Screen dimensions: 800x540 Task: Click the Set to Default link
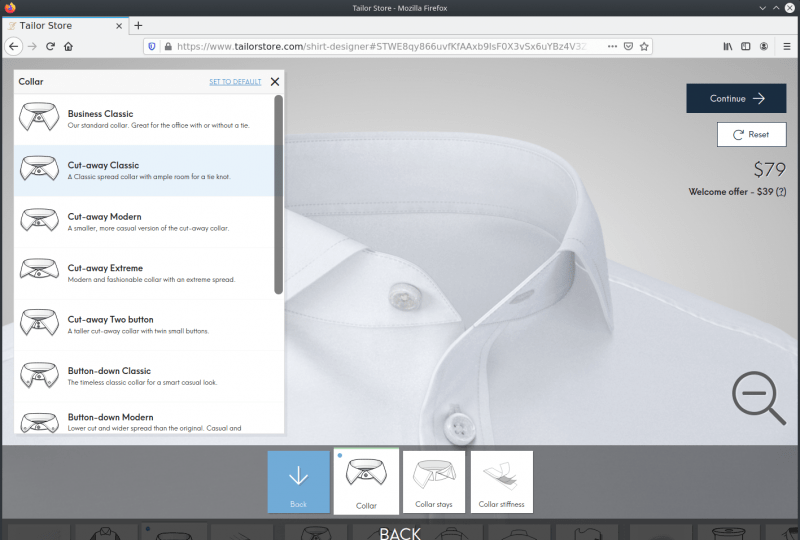pos(235,82)
